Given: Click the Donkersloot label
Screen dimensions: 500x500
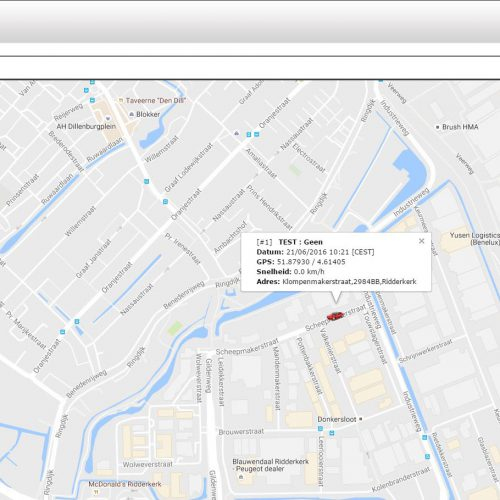Looking at the screenshot, I should coord(337,419).
